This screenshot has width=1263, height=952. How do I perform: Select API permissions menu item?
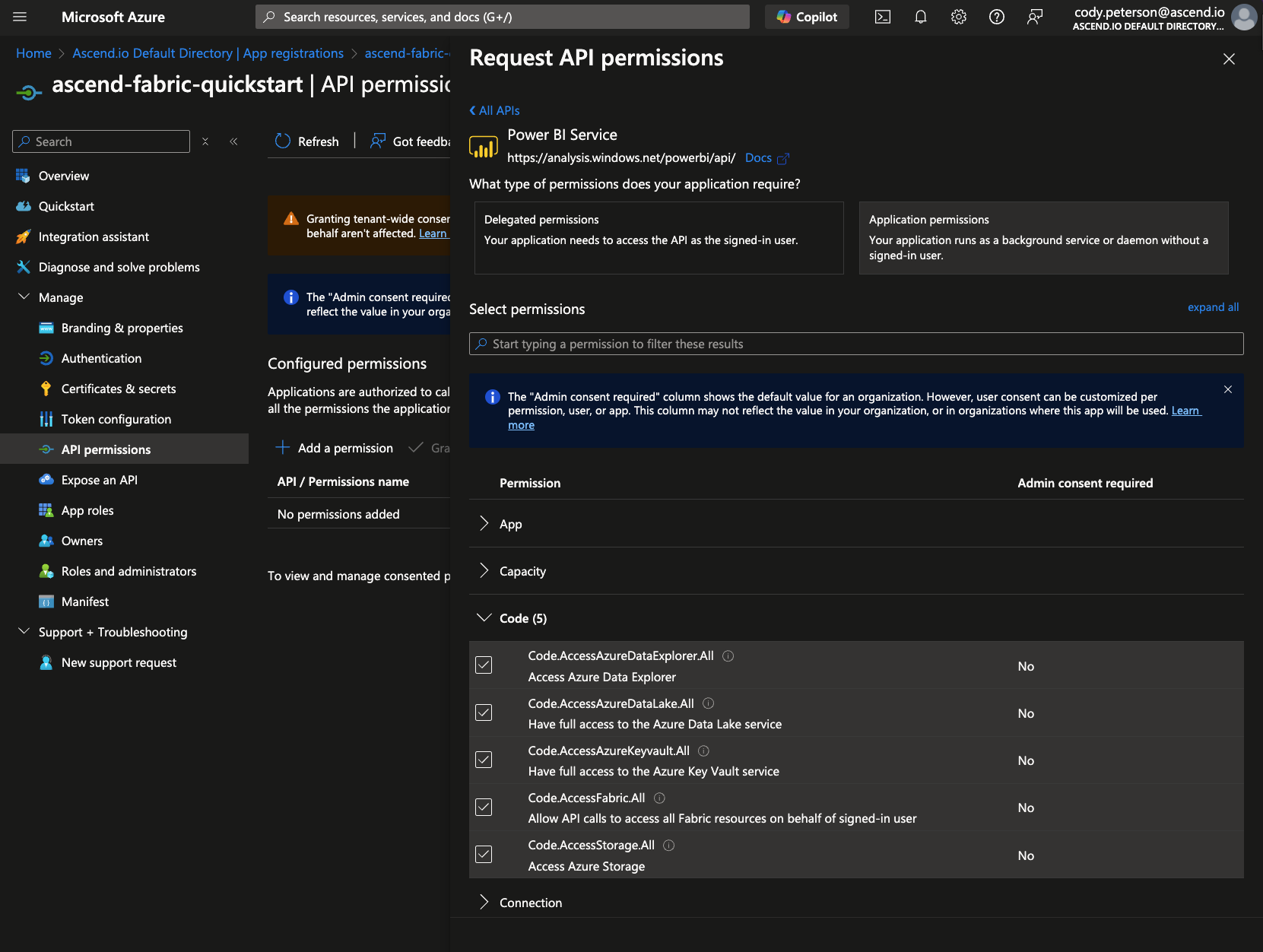124,449
